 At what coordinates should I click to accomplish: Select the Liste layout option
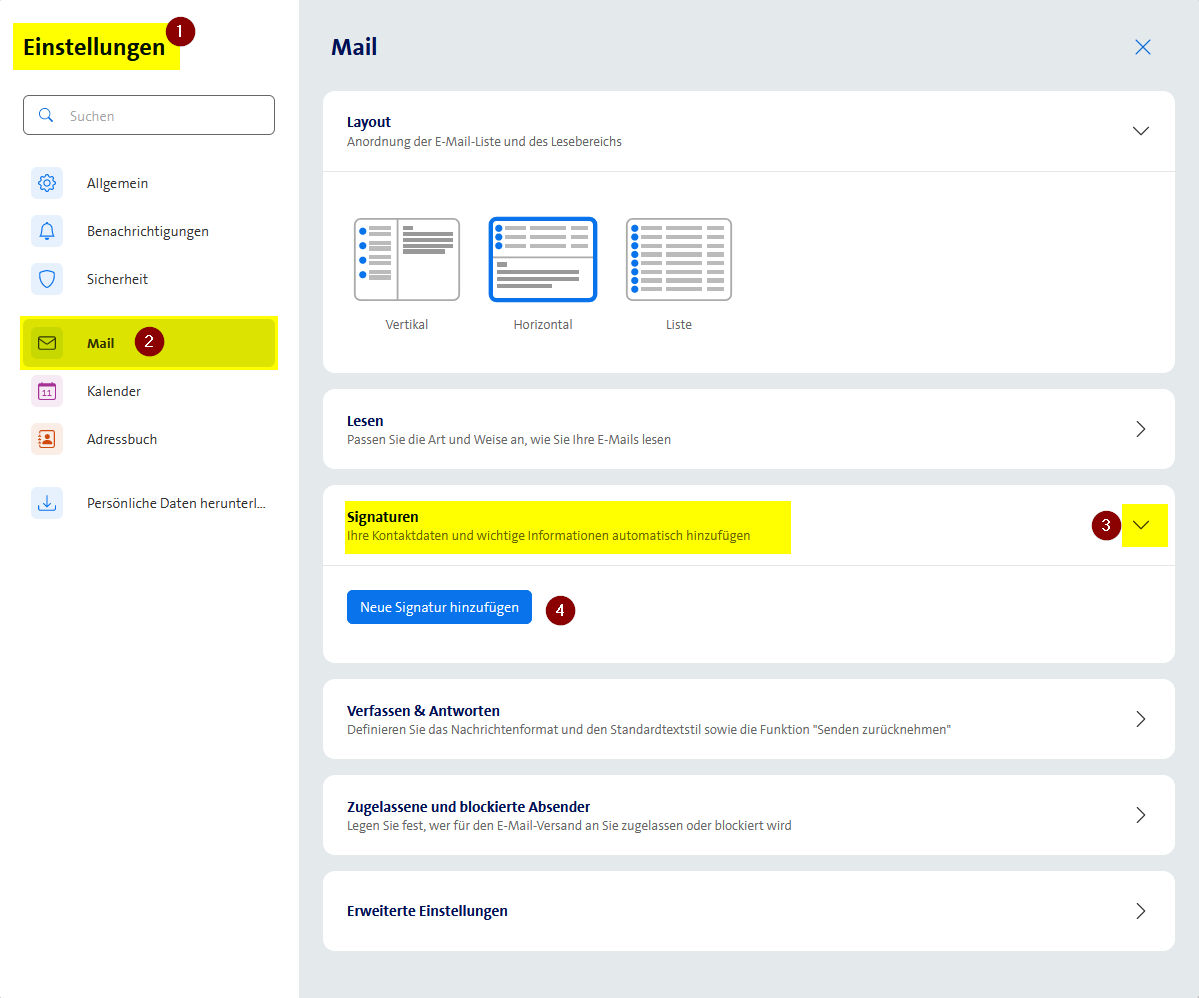(679, 260)
